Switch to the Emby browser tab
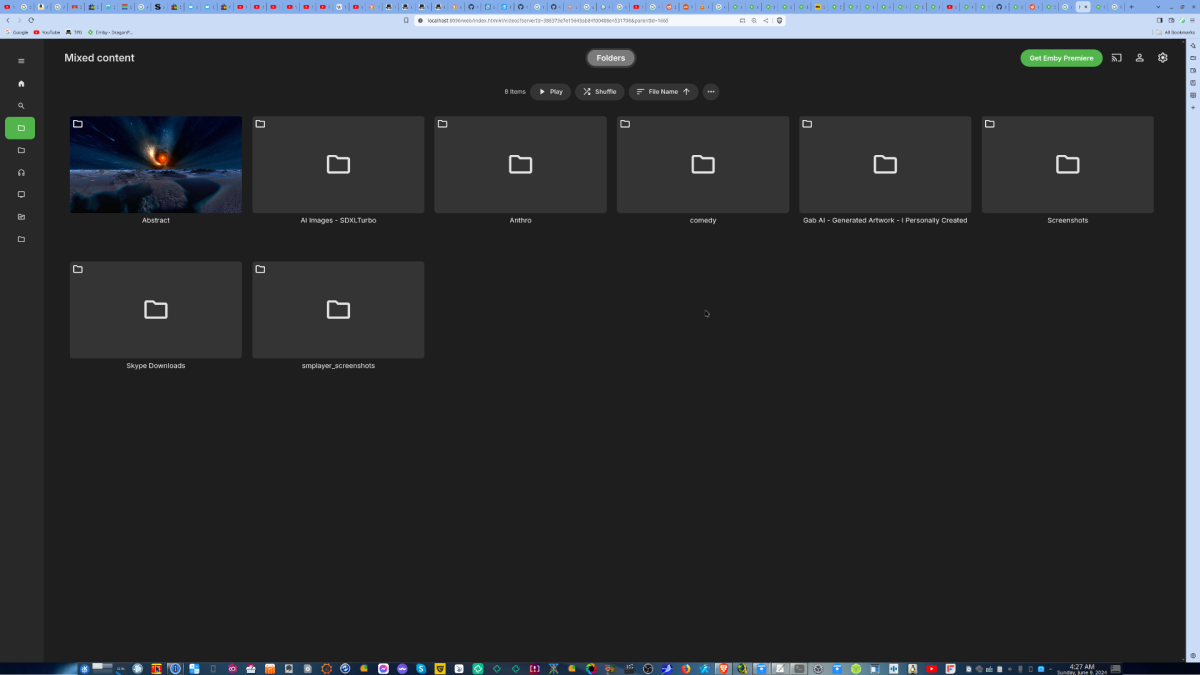This screenshot has height=675, width=1200. 1082,6
